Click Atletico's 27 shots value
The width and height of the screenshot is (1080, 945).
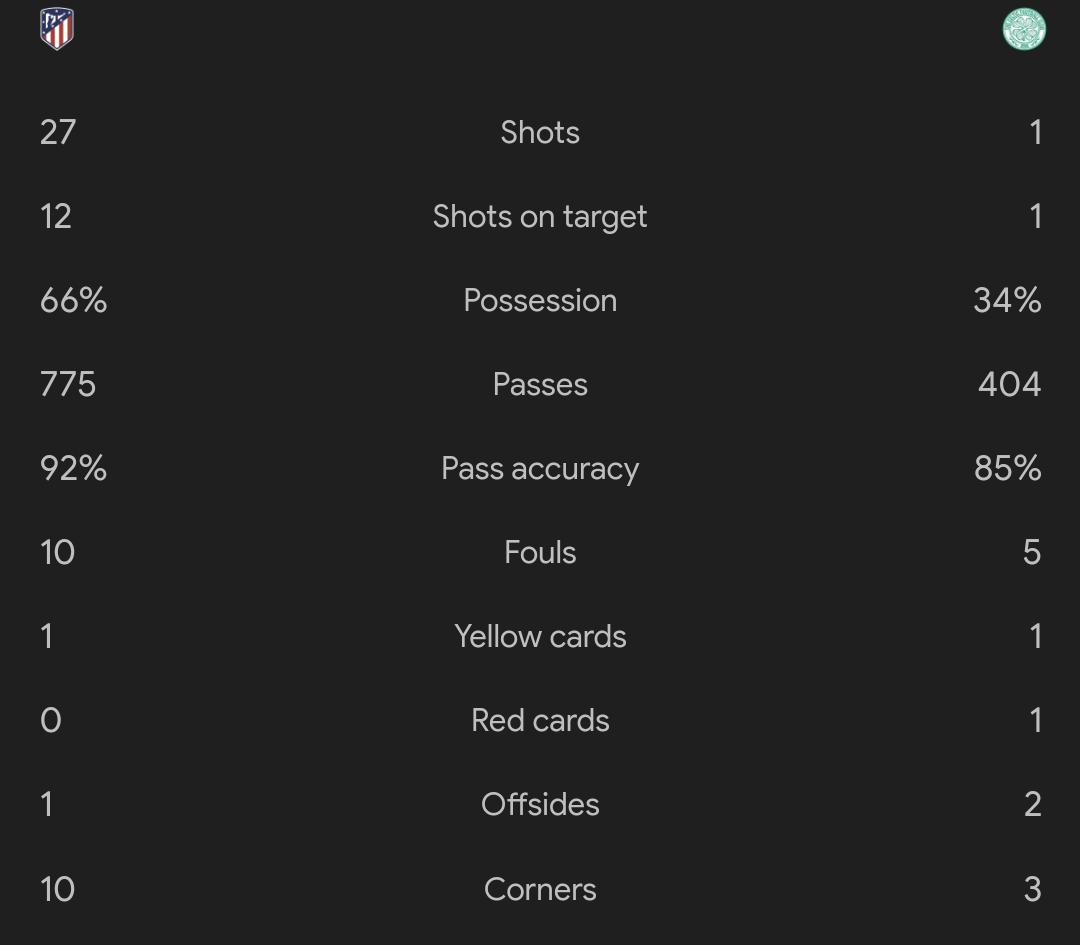tap(58, 132)
